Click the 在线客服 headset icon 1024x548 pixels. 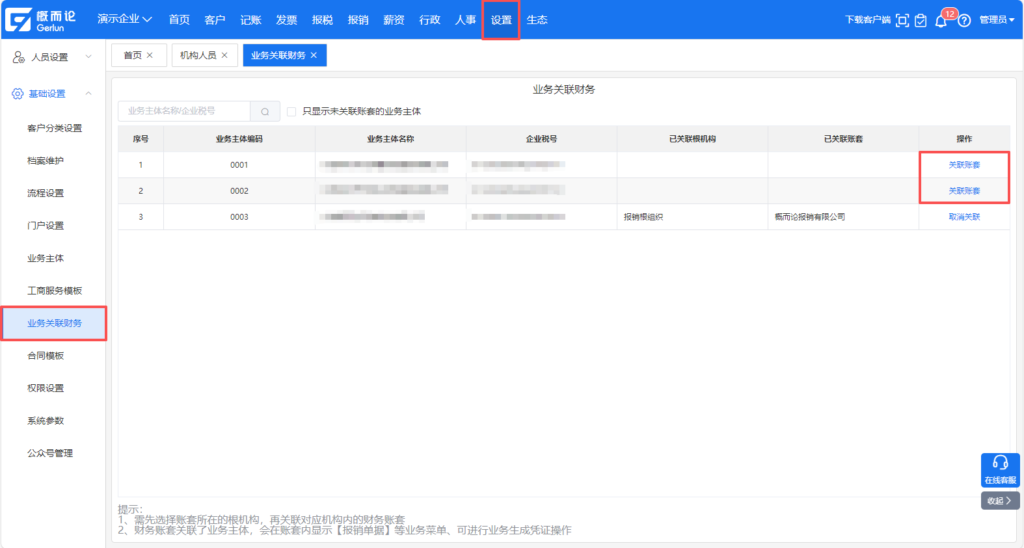1000,462
